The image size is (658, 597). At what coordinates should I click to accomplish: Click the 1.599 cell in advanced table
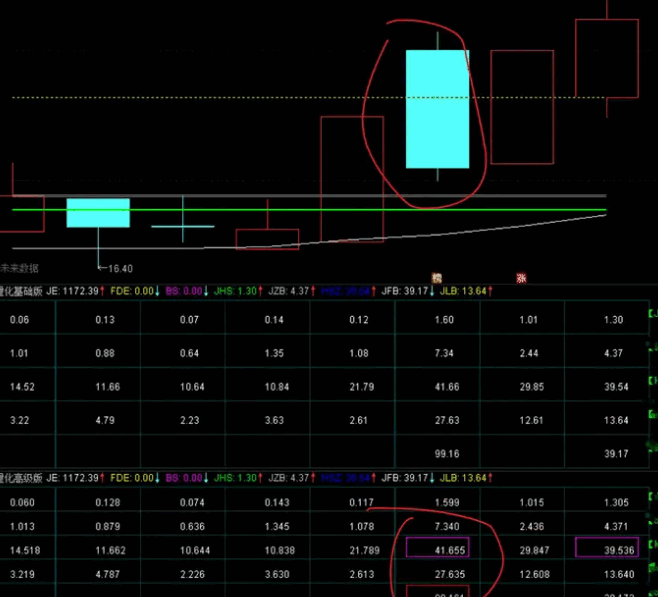click(447, 503)
